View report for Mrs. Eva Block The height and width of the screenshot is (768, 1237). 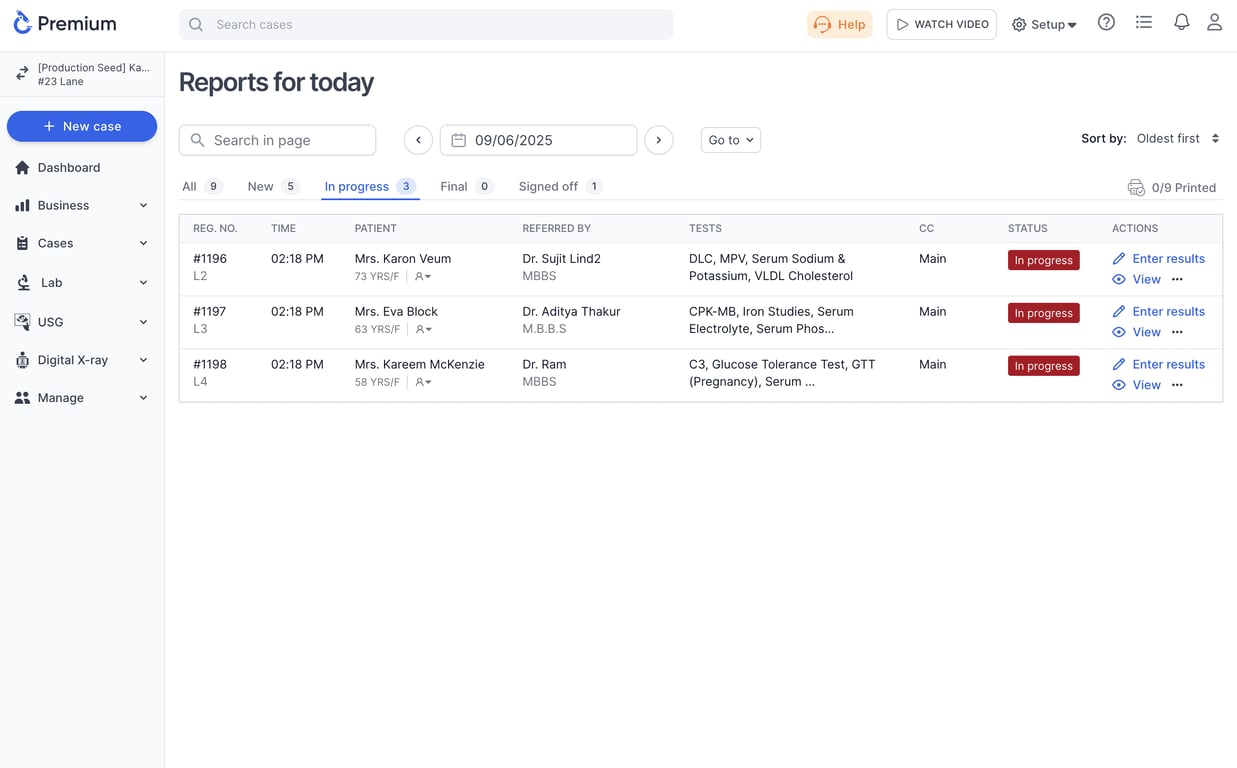click(1146, 332)
